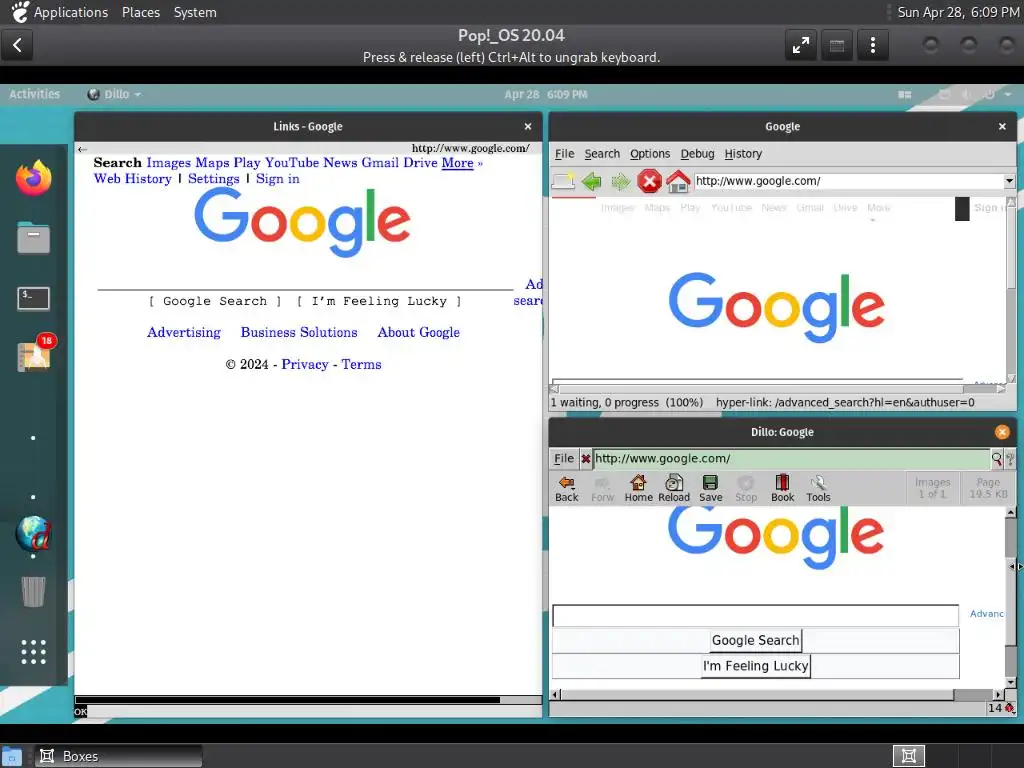Click About Google link
The image size is (1024, 768).
tap(419, 332)
